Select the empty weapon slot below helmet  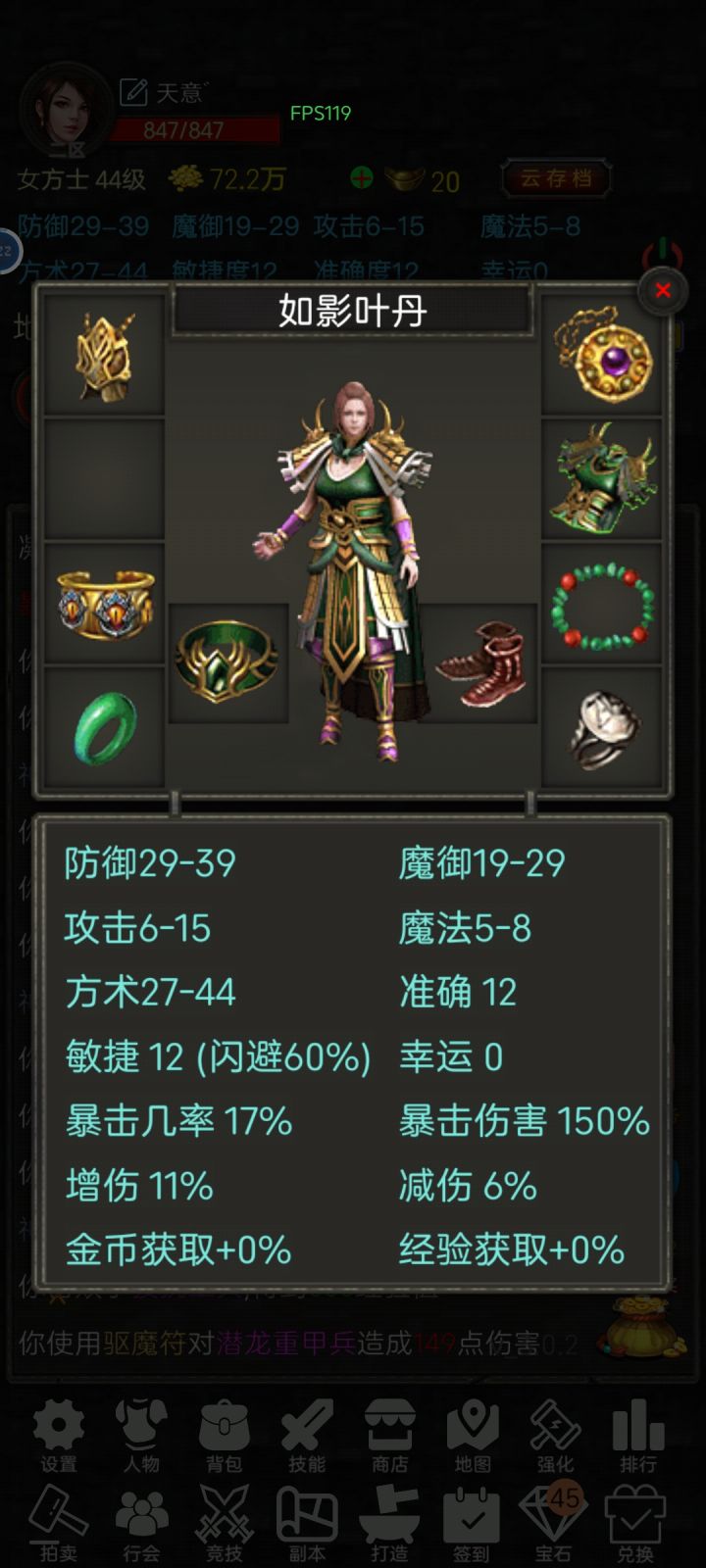point(104,477)
